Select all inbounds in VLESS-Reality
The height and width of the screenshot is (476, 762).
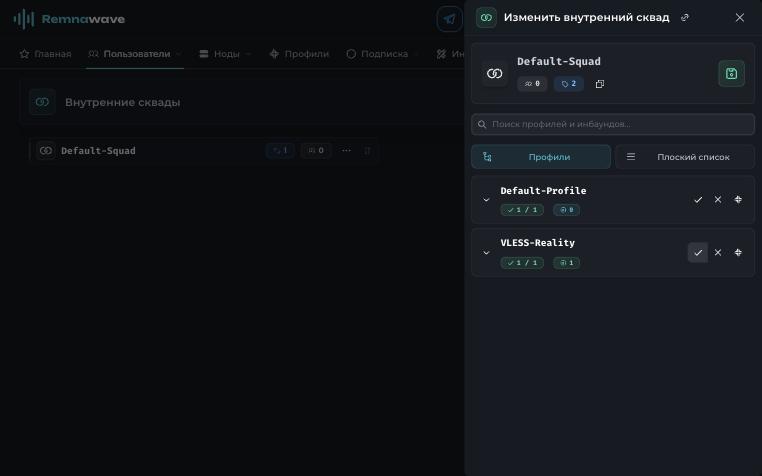coord(698,253)
